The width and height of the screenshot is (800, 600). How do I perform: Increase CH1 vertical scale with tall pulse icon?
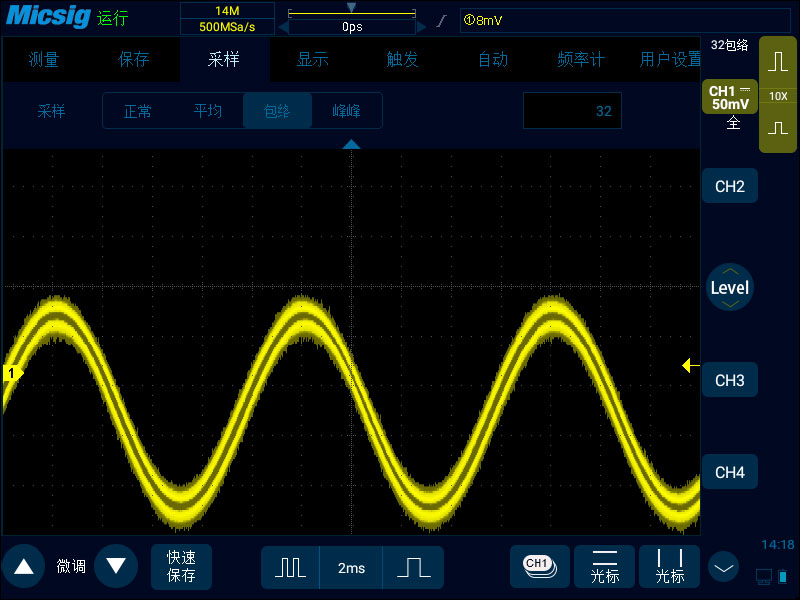(778, 63)
